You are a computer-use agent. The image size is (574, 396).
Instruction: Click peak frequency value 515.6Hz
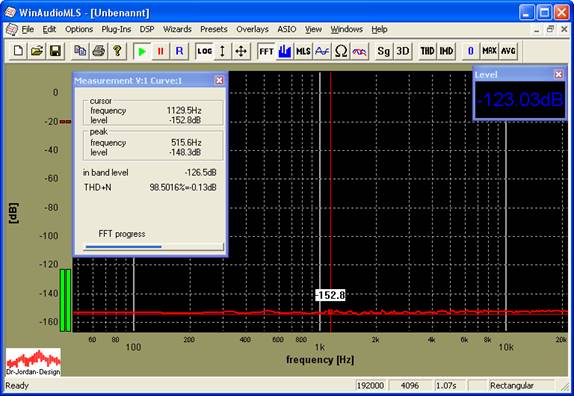[186, 142]
